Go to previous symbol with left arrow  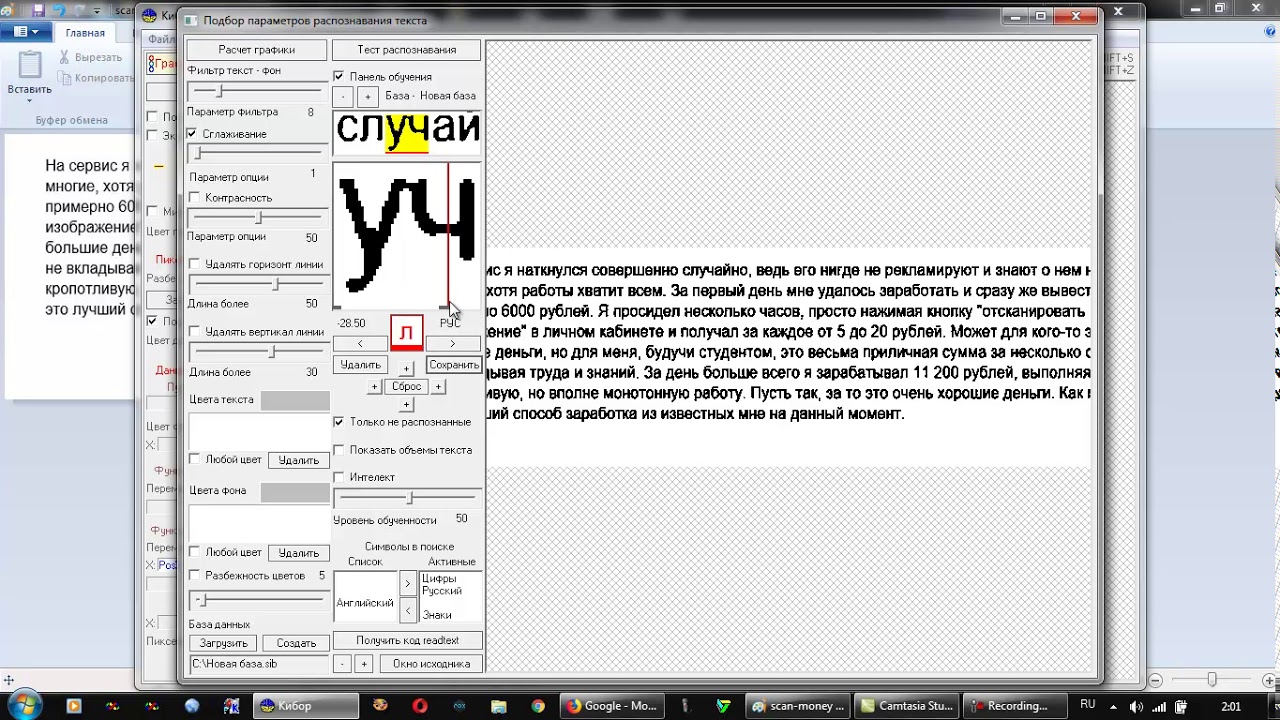360,344
